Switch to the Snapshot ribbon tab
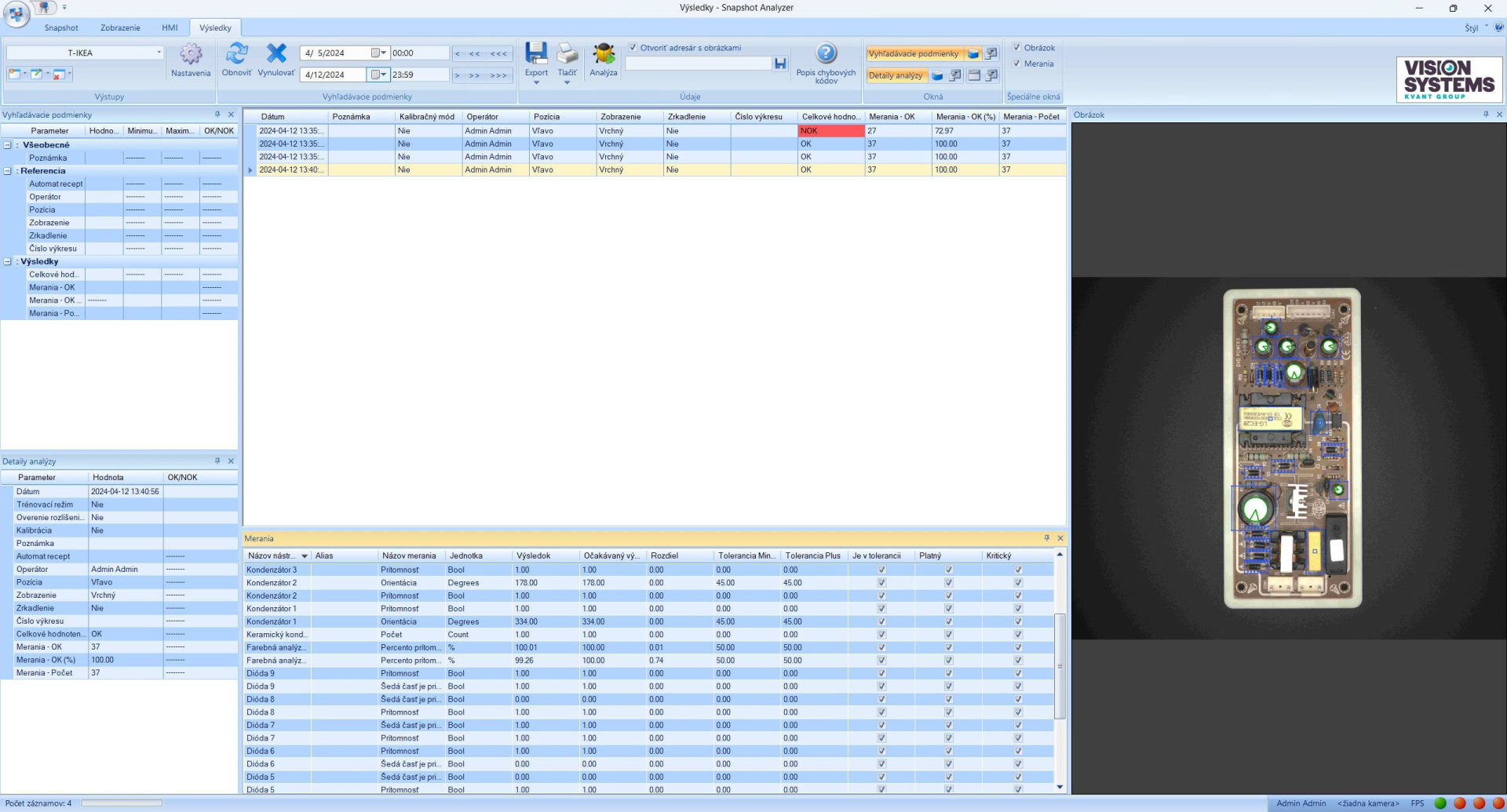This screenshot has width=1507, height=812. pyautogui.click(x=61, y=27)
